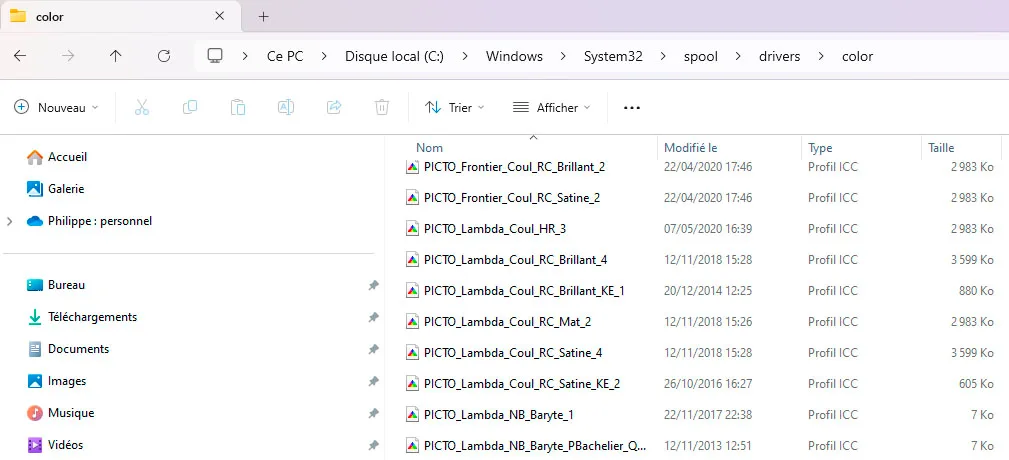The image size is (1009, 460).
Task: Click the Copy icon in toolbar
Action: click(x=190, y=107)
